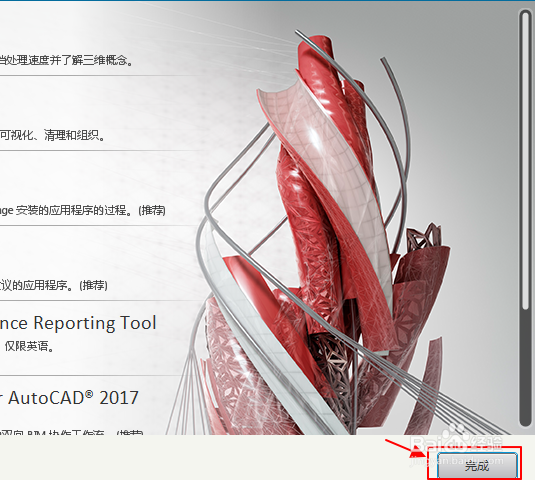
Task: Click the 仅限英语 description text
Action: (x=29, y=347)
